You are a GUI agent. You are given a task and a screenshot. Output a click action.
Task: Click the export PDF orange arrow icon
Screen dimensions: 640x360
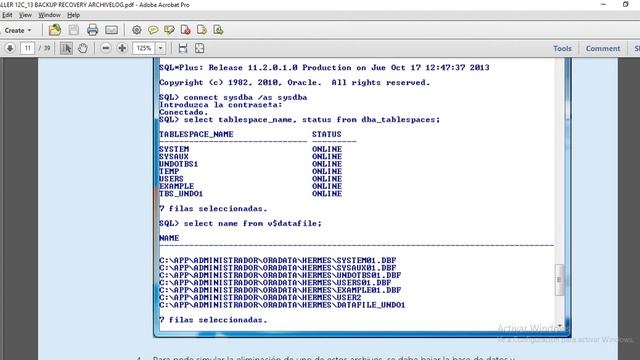[202, 30]
